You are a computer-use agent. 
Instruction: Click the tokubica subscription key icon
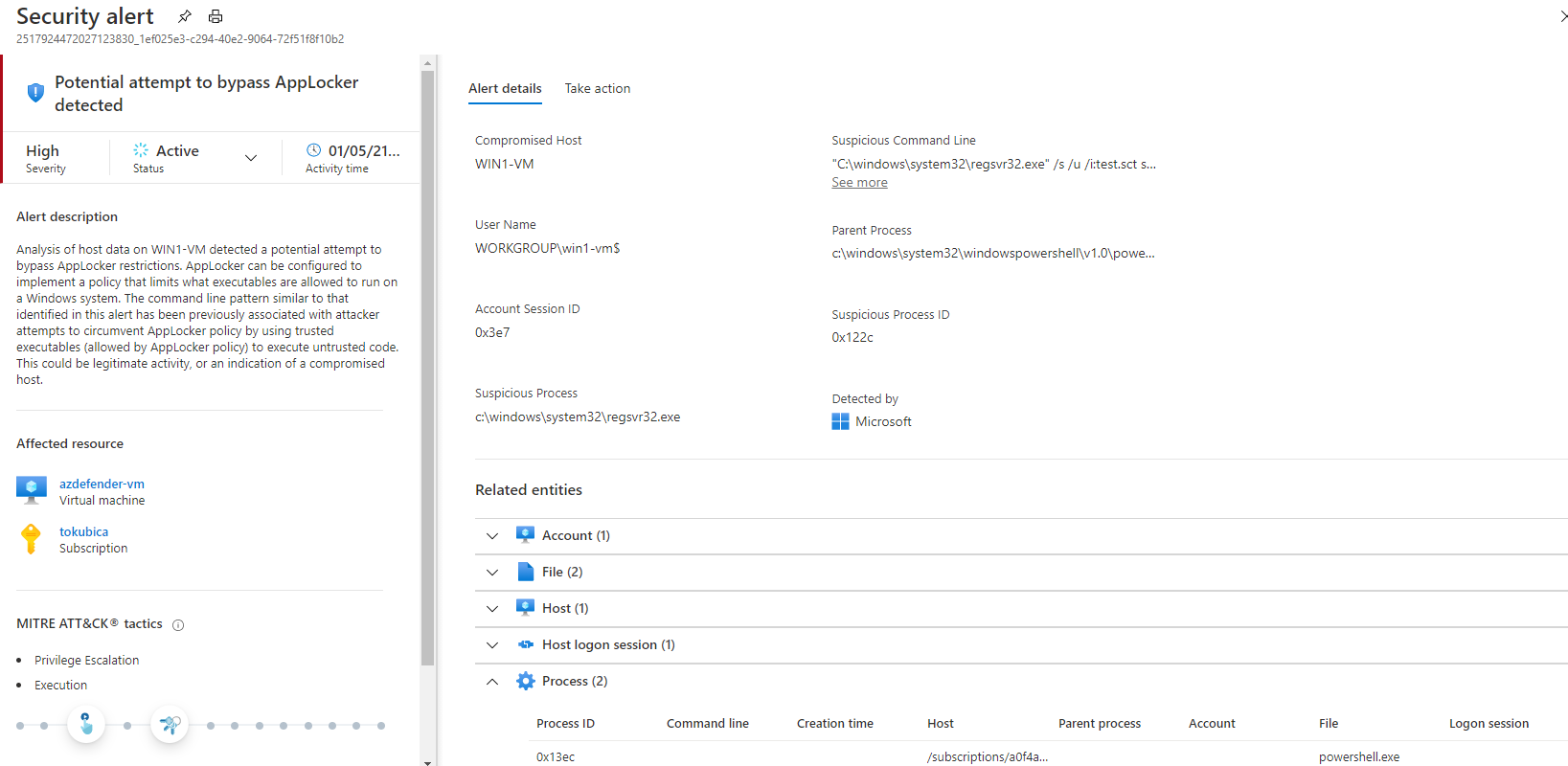31,539
